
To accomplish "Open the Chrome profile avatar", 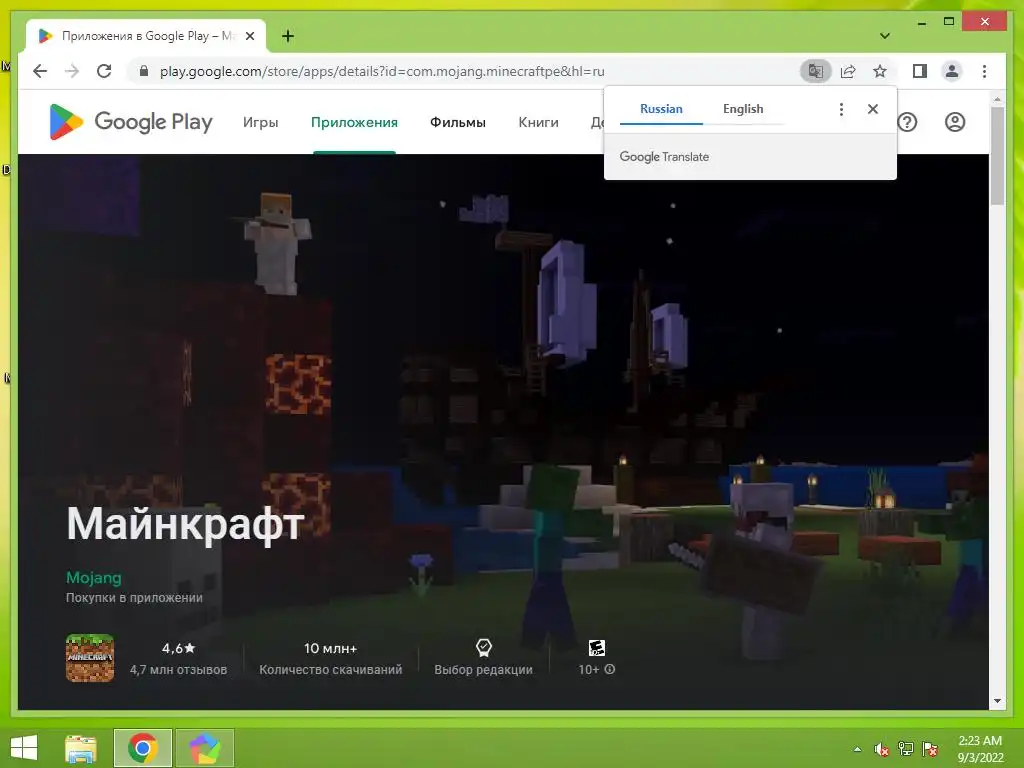I will [x=952, y=71].
